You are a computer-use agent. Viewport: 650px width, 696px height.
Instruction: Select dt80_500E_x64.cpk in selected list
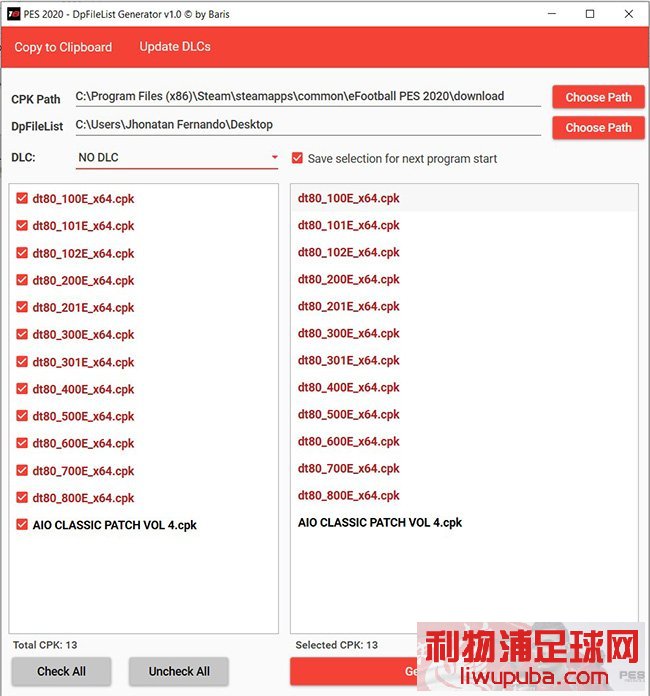[464, 415]
